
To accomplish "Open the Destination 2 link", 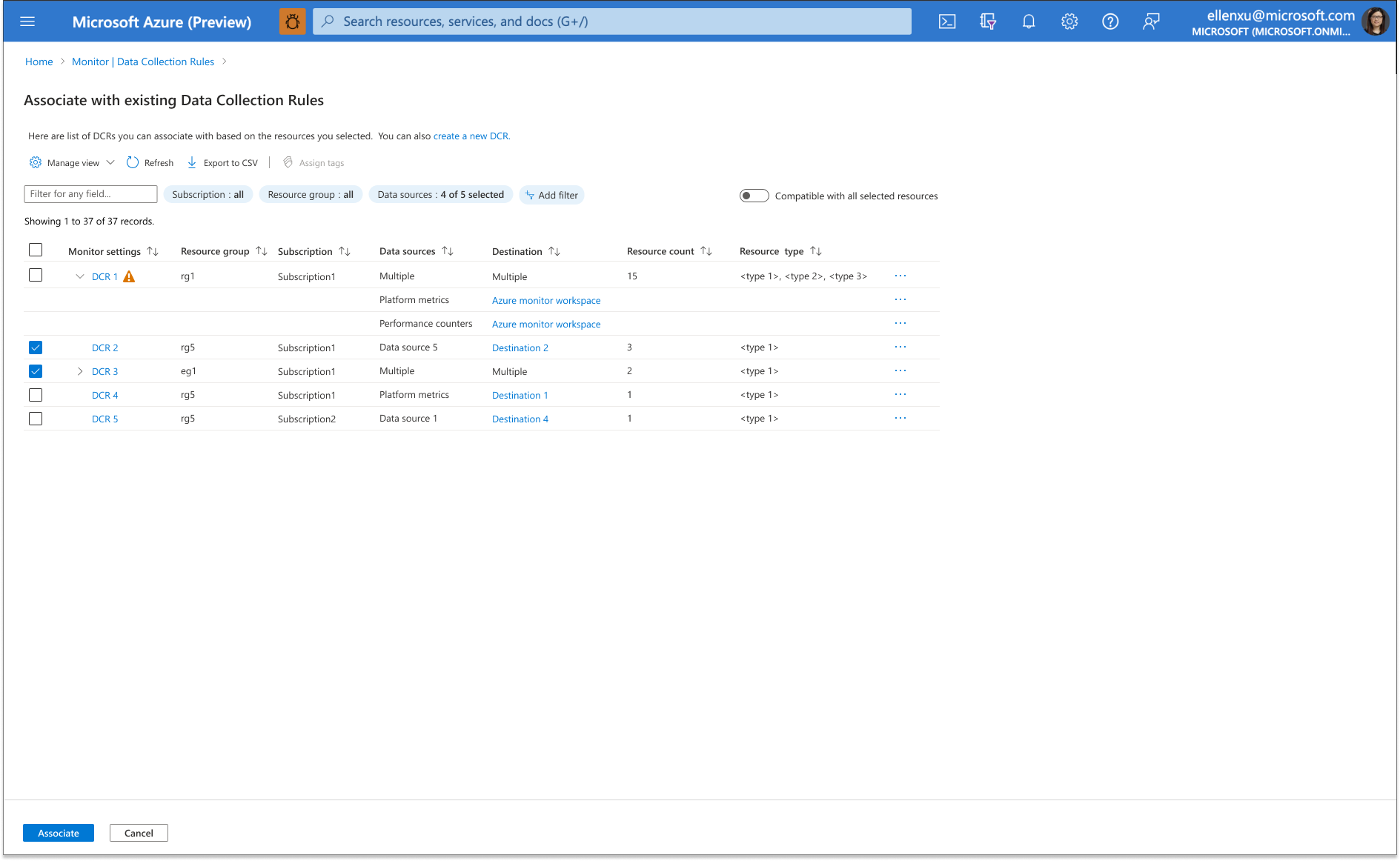I will pos(520,348).
